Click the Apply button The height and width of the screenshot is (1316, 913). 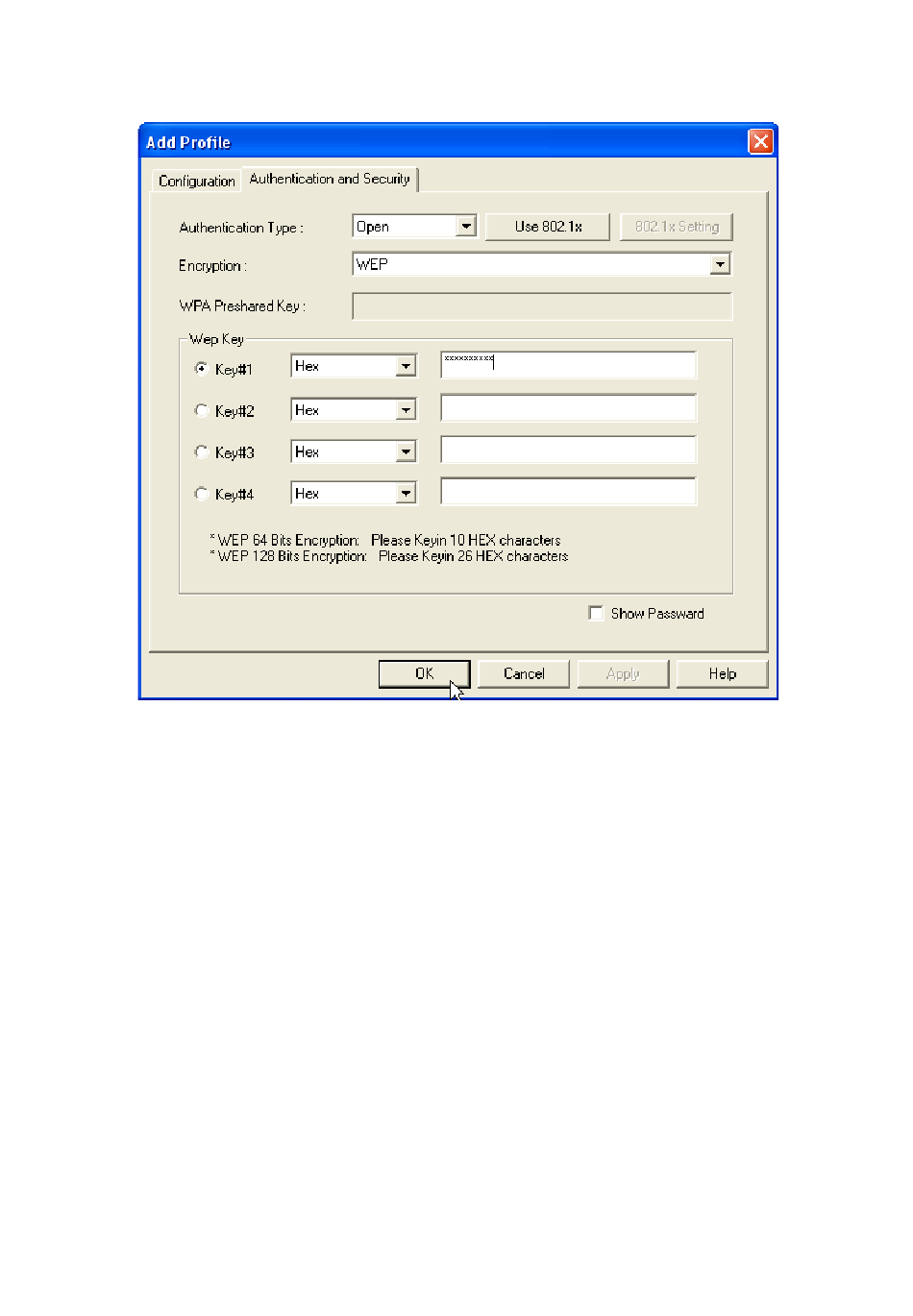(623, 673)
